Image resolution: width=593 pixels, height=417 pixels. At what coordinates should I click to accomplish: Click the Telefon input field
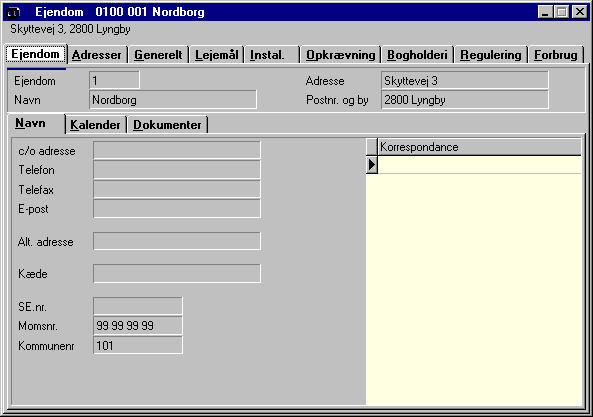coord(177,170)
